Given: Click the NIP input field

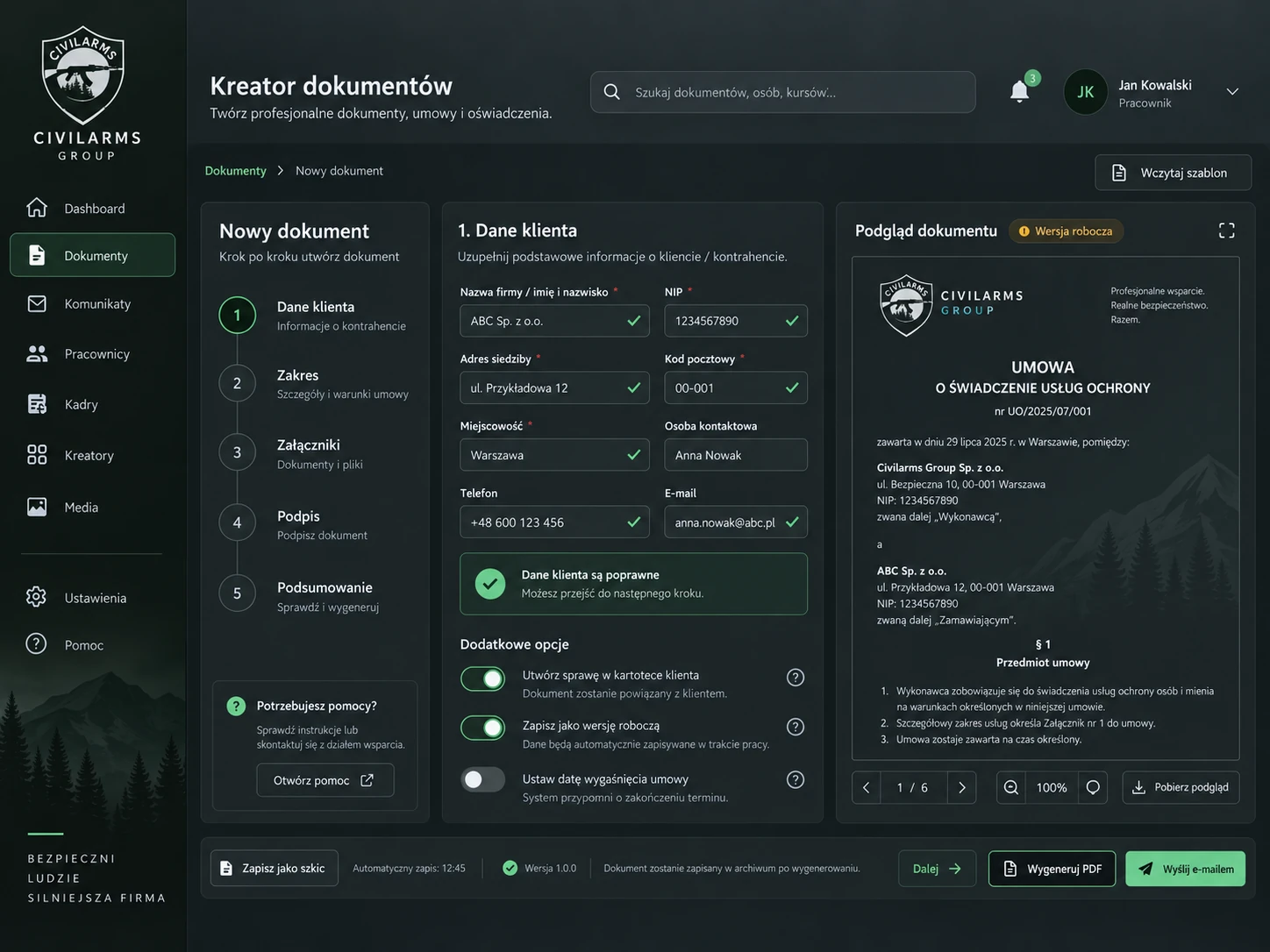Looking at the screenshot, I should point(736,321).
